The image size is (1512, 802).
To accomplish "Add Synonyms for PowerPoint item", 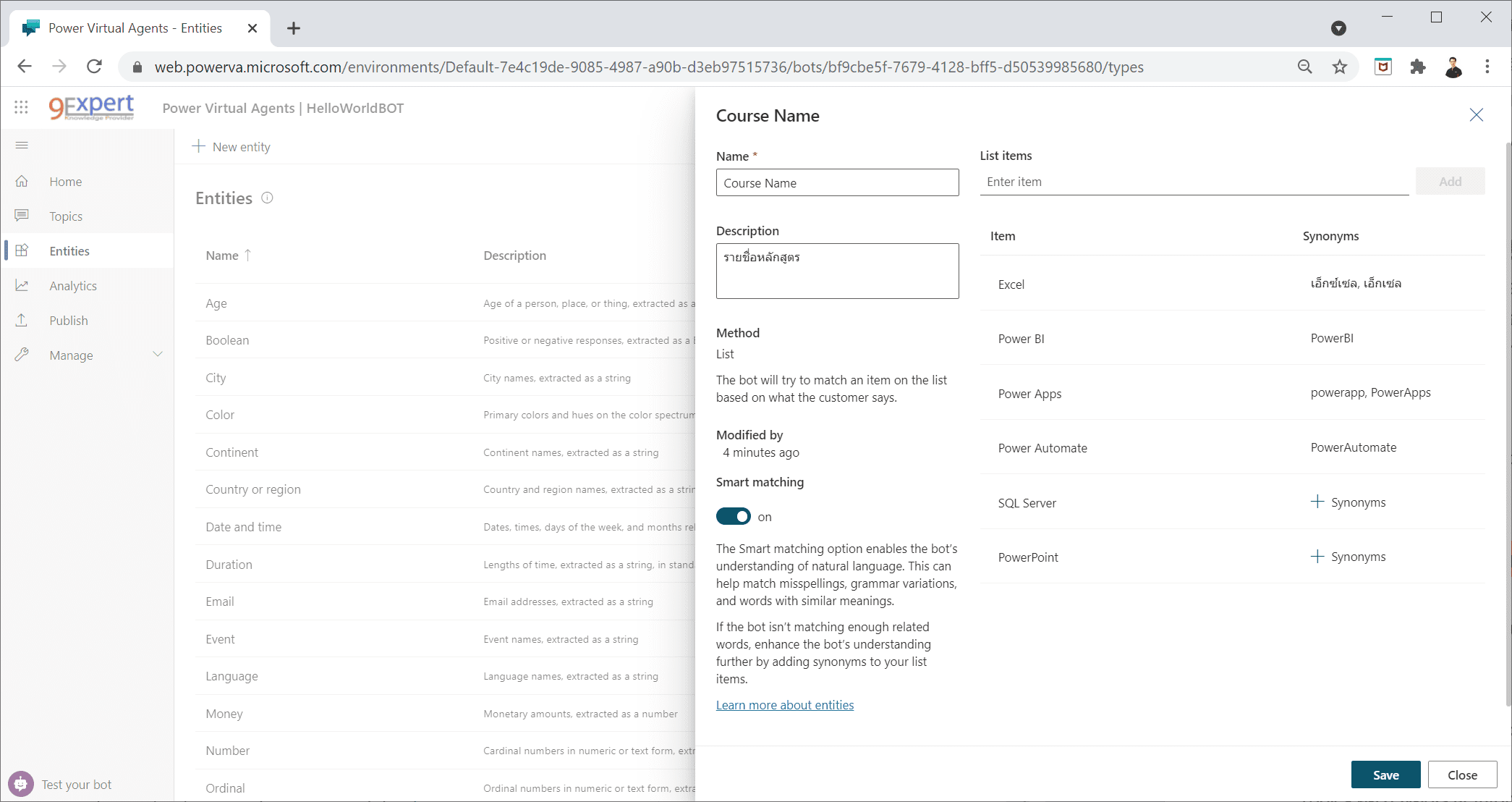I will (x=1349, y=557).
